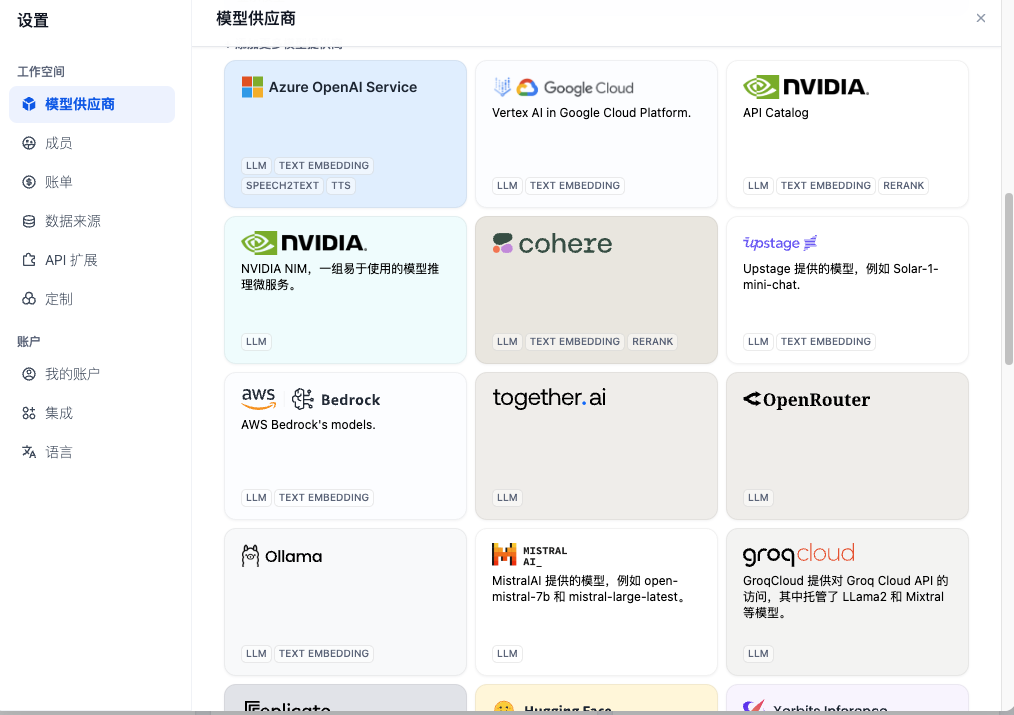Open the 模型供应商 settings section
The height and width of the screenshot is (715, 1014).
(x=92, y=104)
